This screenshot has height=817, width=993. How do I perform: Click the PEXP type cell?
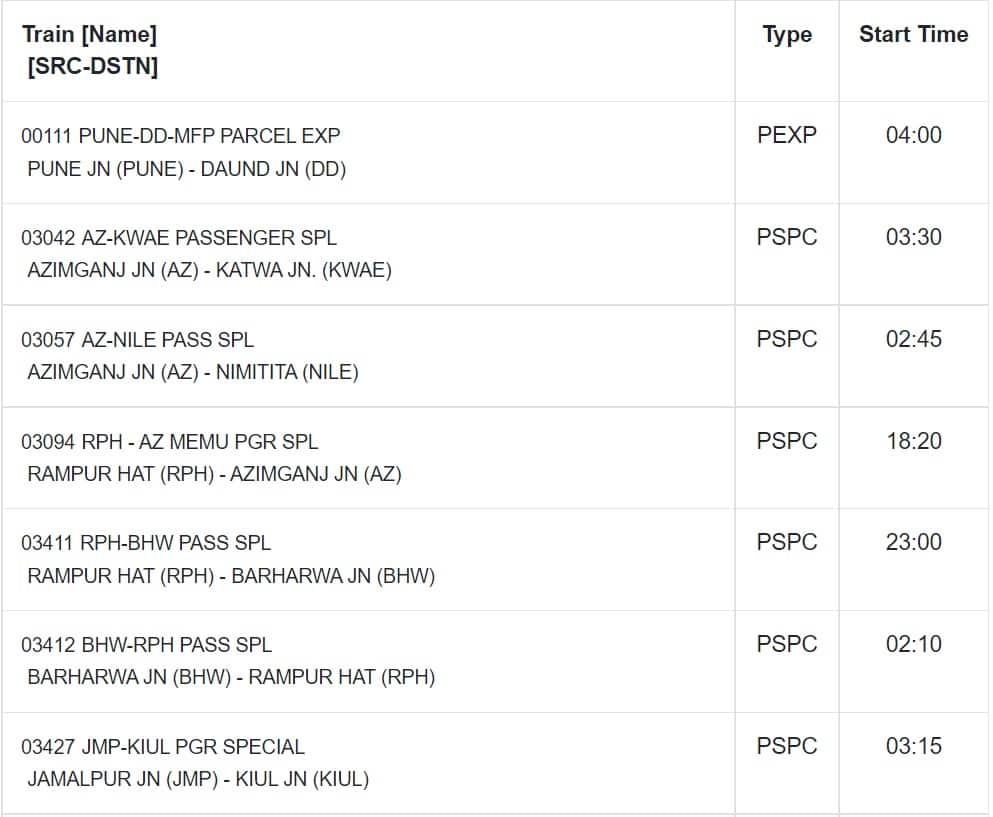787,135
